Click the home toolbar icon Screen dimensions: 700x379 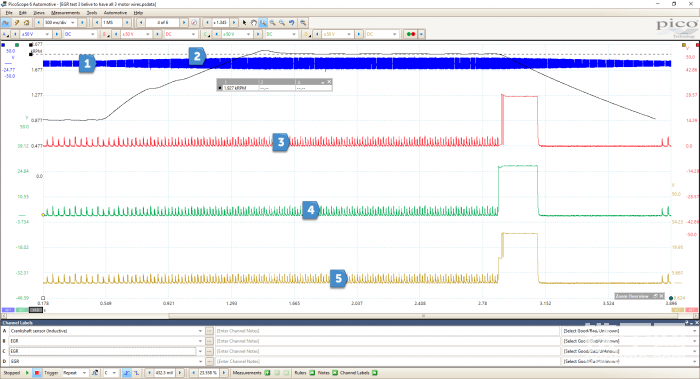(26, 22)
